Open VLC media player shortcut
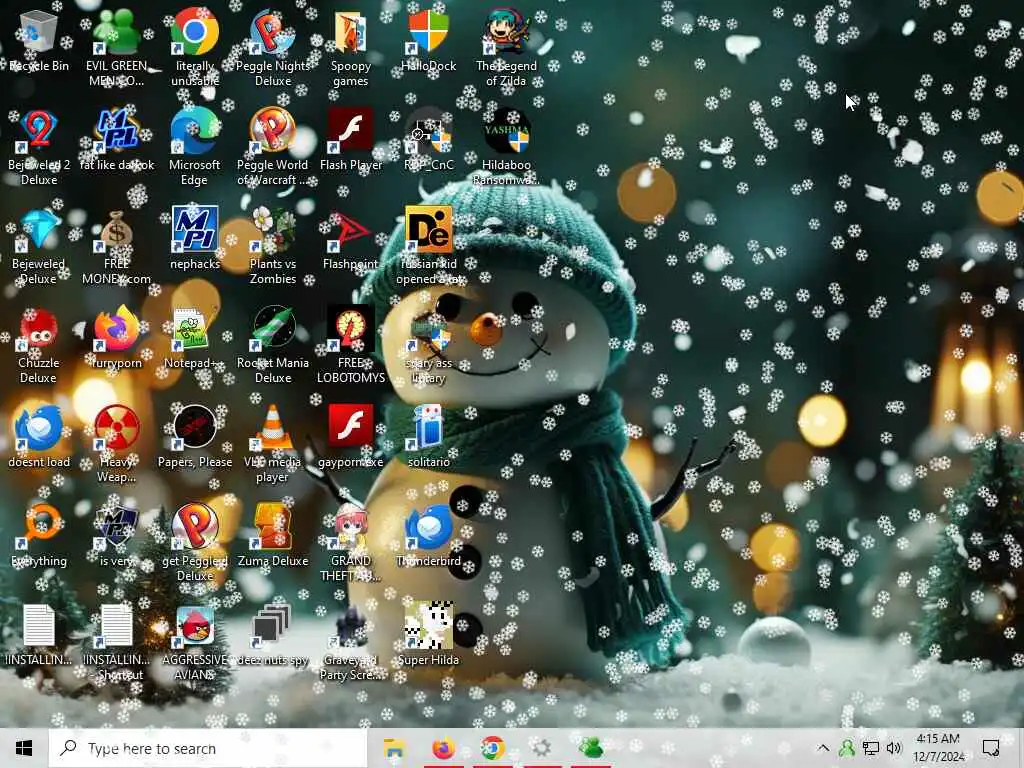The height and width of the screenshot is (768, 1024). [x=273, y=444]
